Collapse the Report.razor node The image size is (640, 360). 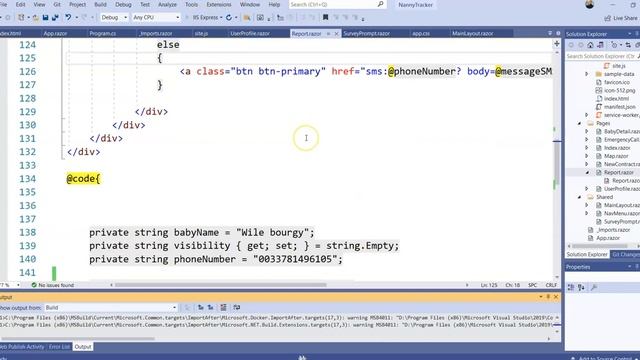[588, 172]
